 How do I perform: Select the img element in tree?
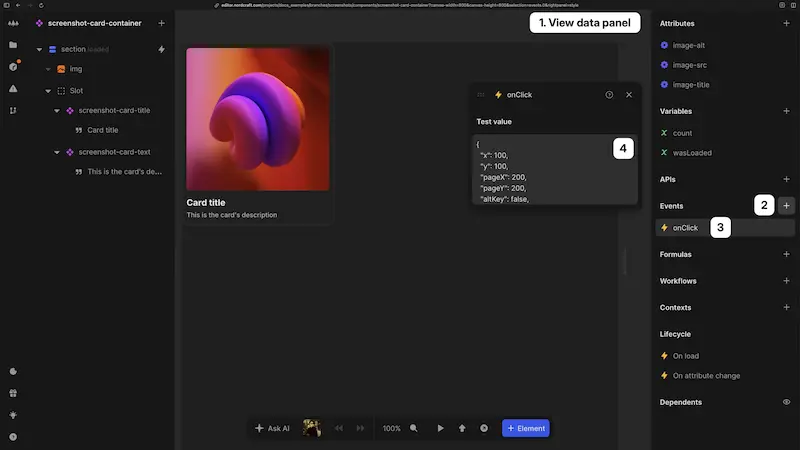(76, 69)
